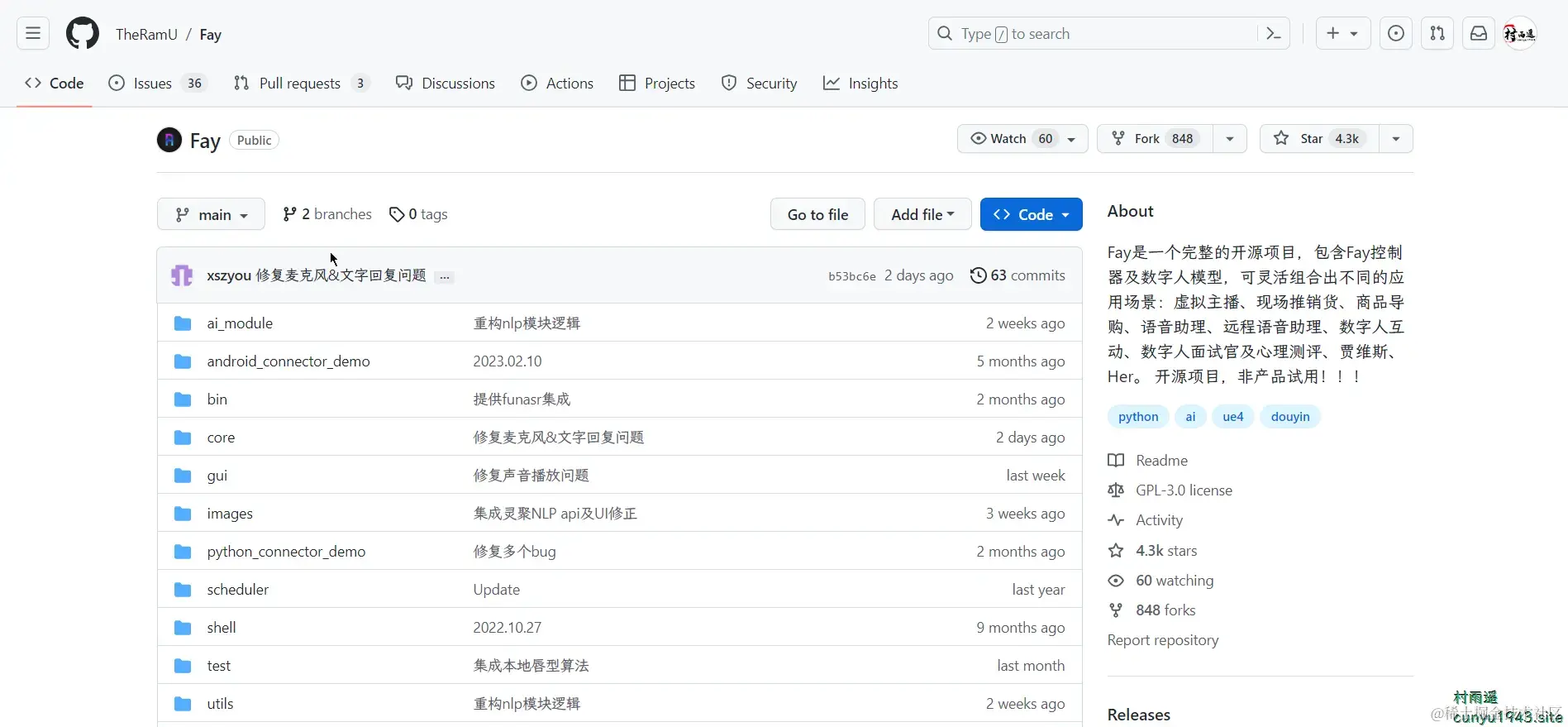Open the Projects tab
The height and width of the screenshot is (727, 1568).
(657, 83)
